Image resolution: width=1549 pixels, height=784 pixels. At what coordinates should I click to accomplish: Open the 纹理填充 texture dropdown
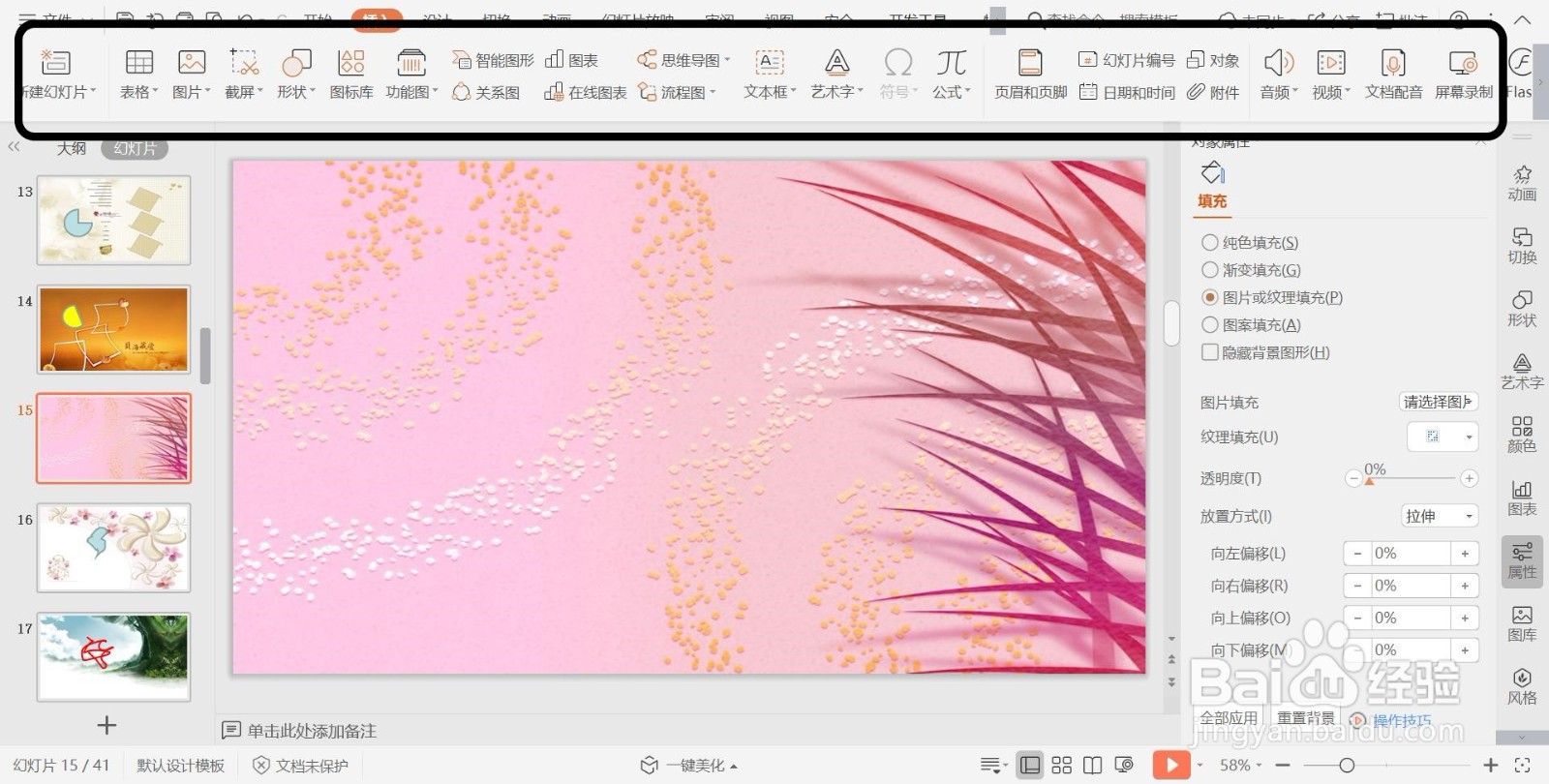coord(1443,437)
